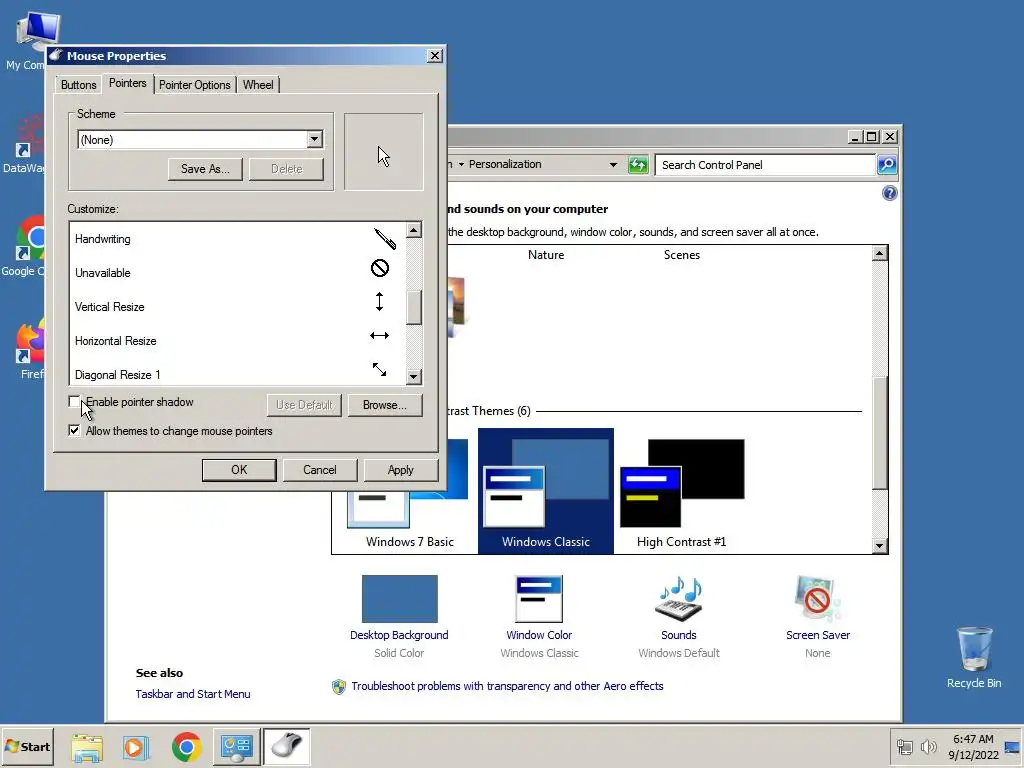Screen dimensions: 1024x768
Task: Select the High Contrast #1 theme
Action: [682, 491]
